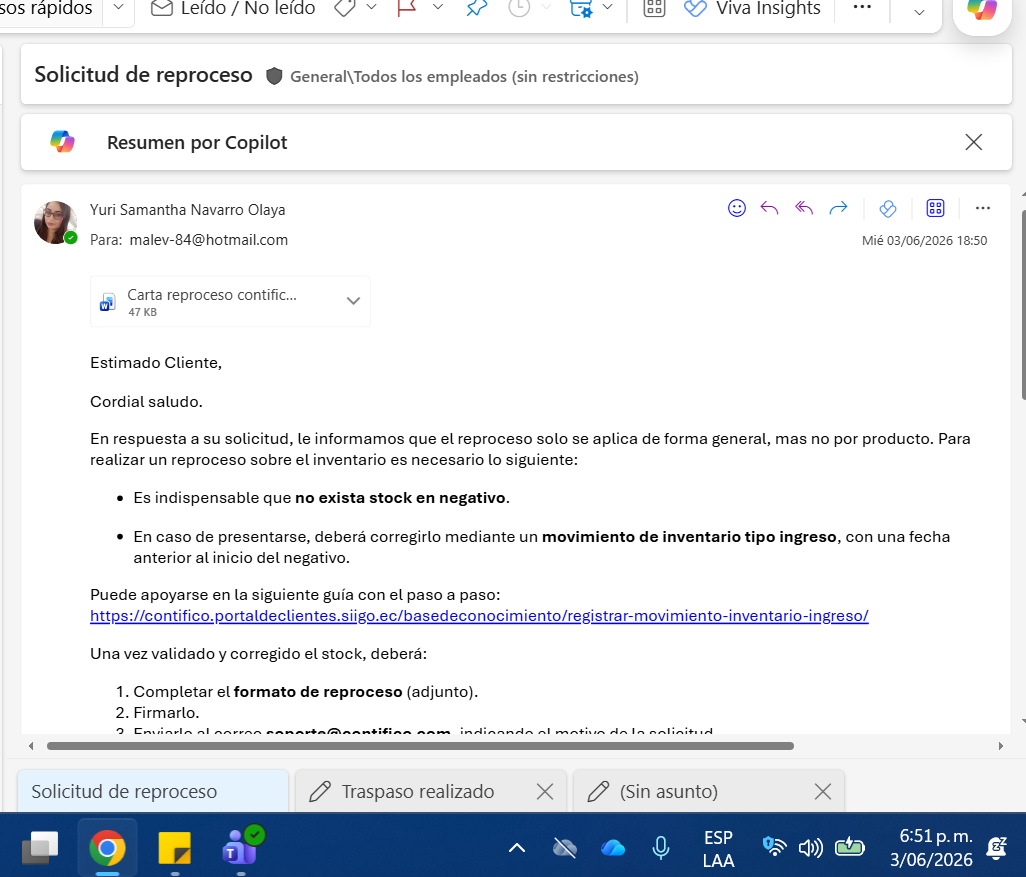Click the message date Mié 03/06/2026 18:50
Image resolution: width=1026 pixels, height=877 pixels.
[924, 241]
